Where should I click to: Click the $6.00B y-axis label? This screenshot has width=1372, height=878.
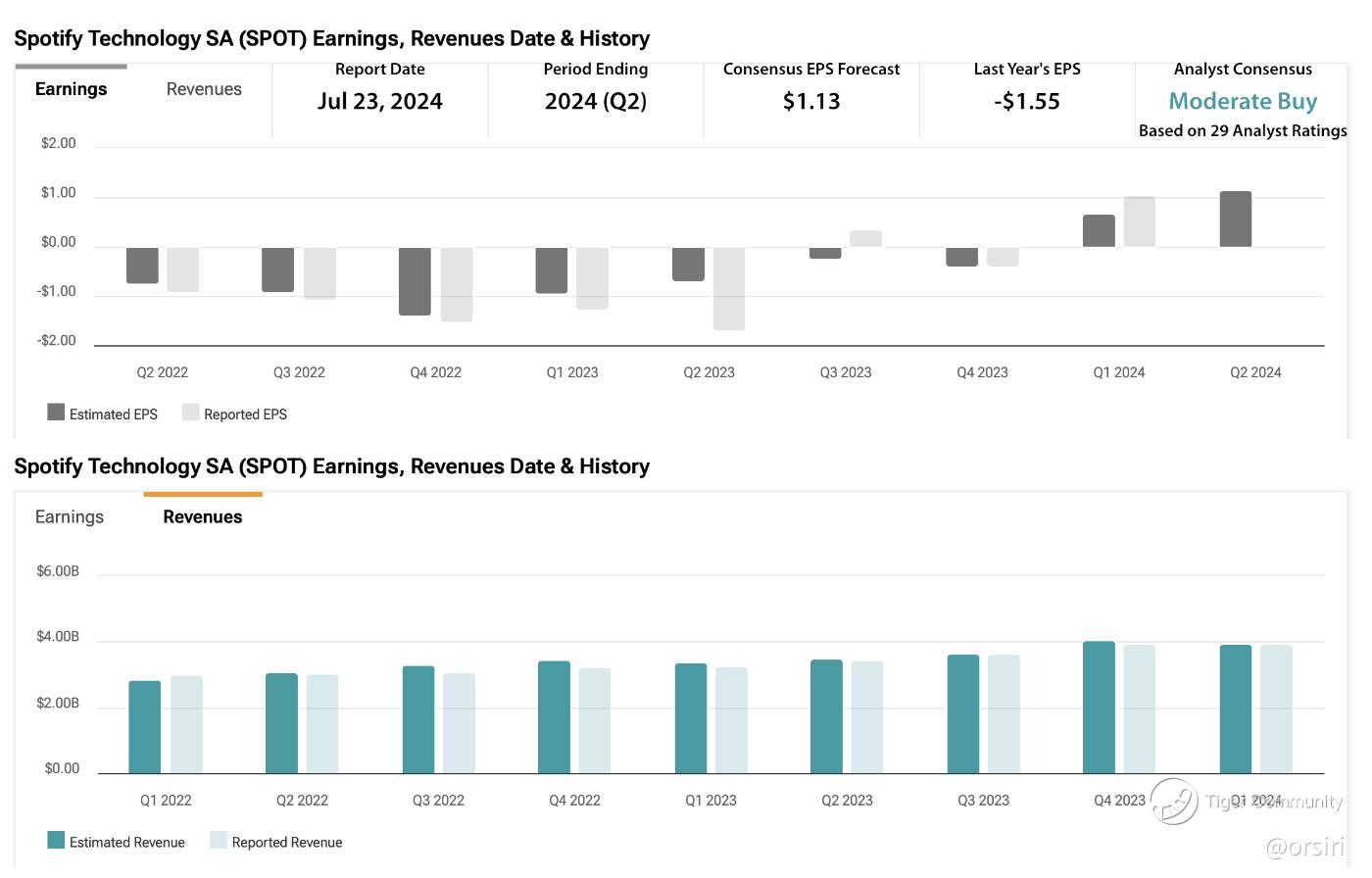coord(58,571)
